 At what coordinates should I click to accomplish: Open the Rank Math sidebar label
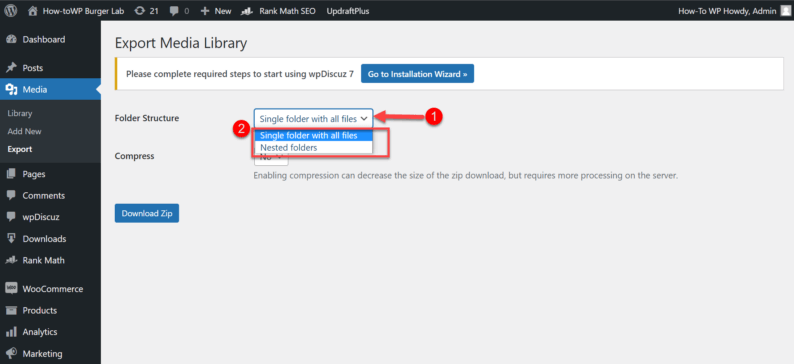click(44, 260)
